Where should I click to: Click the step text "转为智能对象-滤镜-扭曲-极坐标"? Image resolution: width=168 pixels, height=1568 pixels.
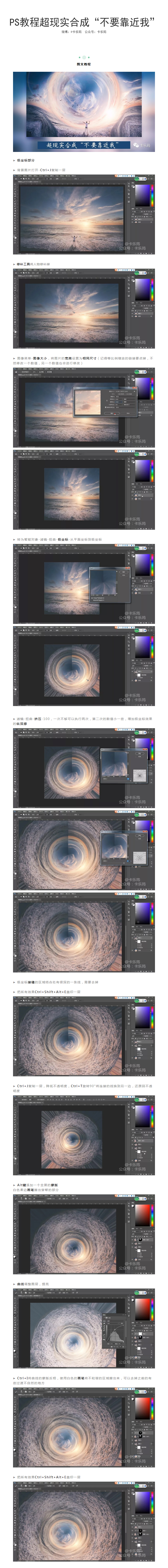click(59, 539)
